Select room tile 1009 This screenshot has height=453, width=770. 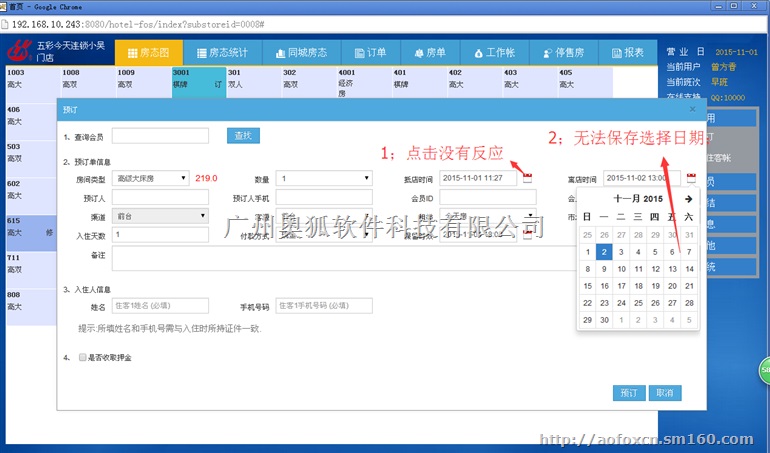[143, 82]
